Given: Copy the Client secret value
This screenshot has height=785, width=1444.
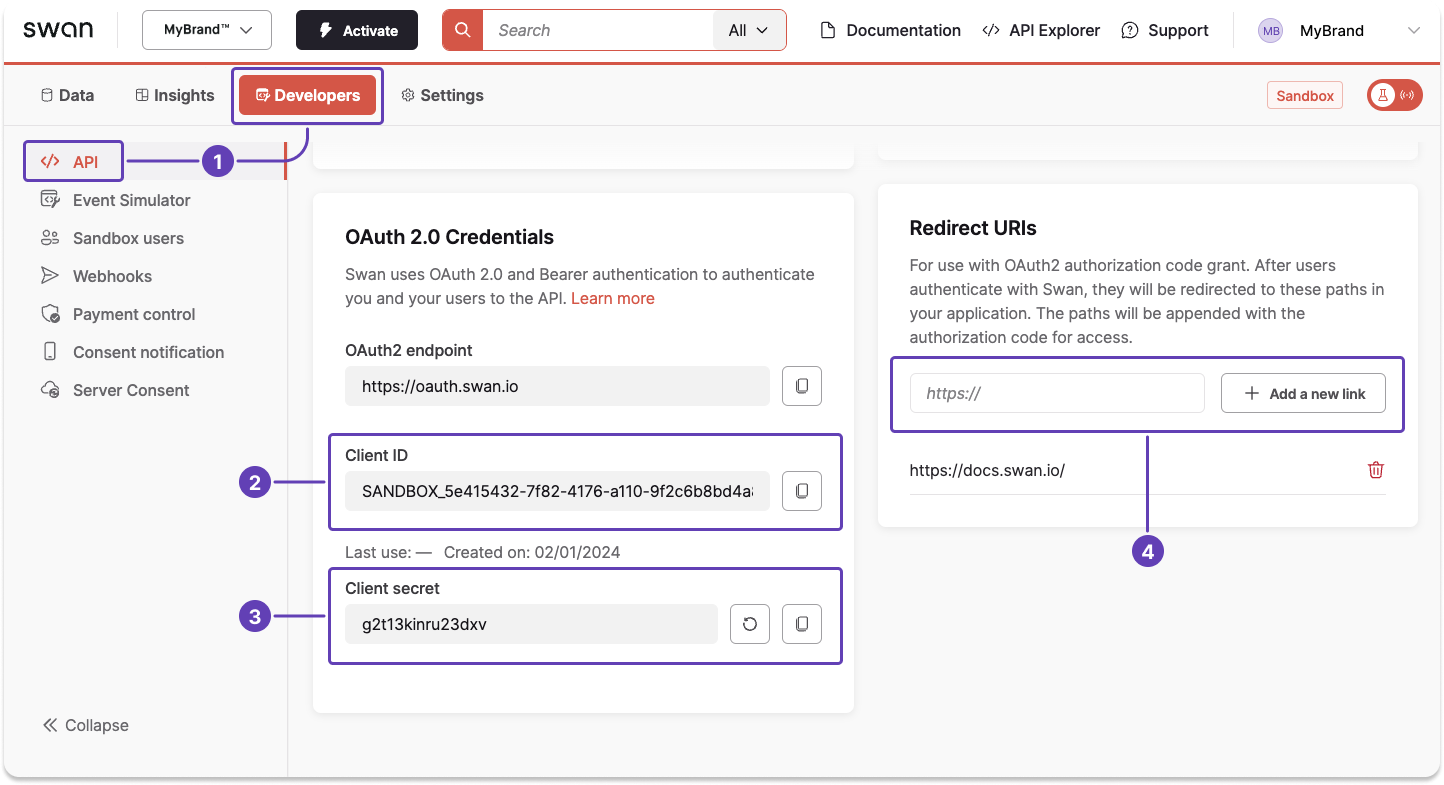Looking at the screenshot, I should 801,623.
